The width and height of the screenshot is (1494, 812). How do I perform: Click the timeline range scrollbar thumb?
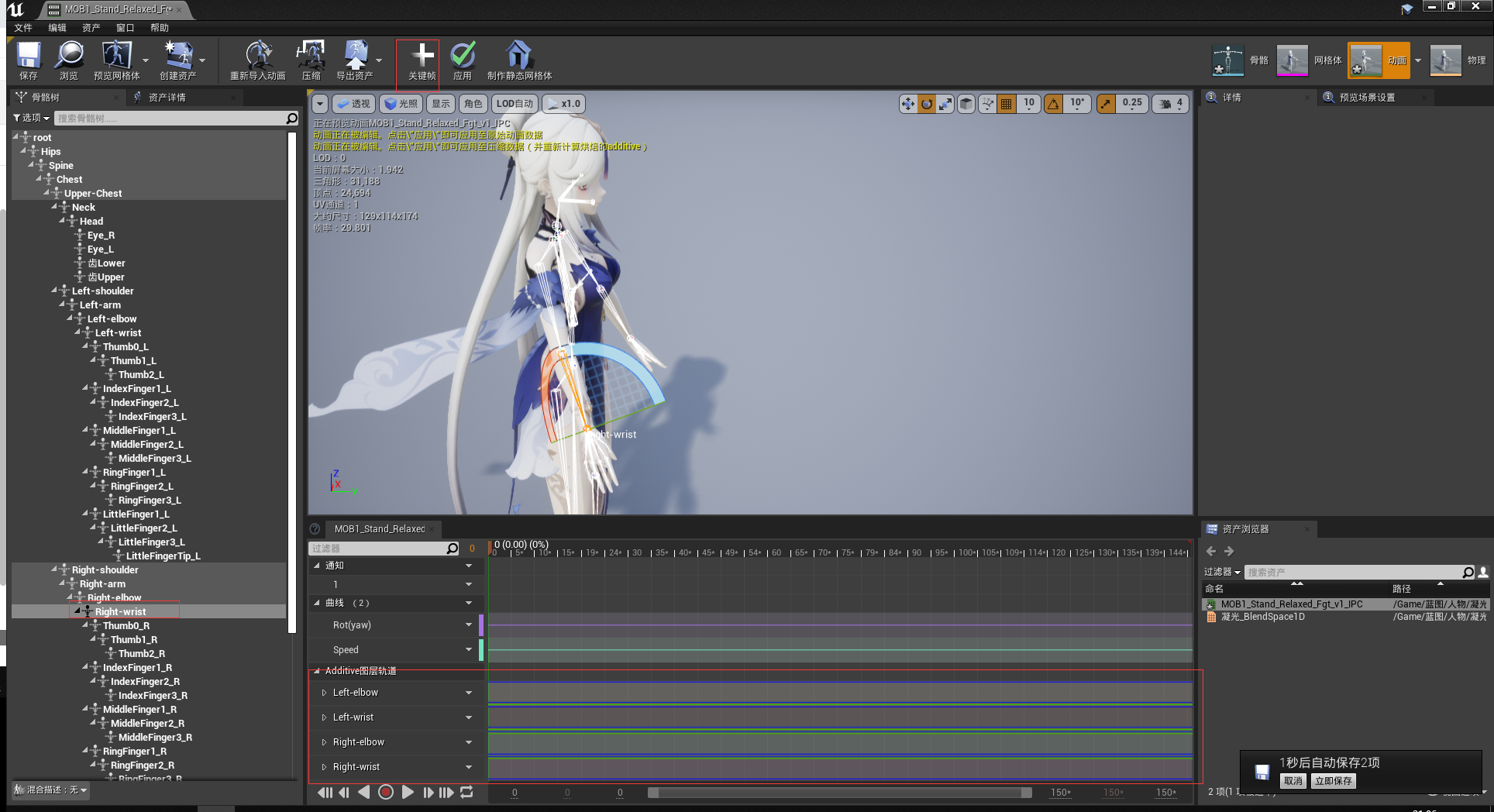[840, 793]
